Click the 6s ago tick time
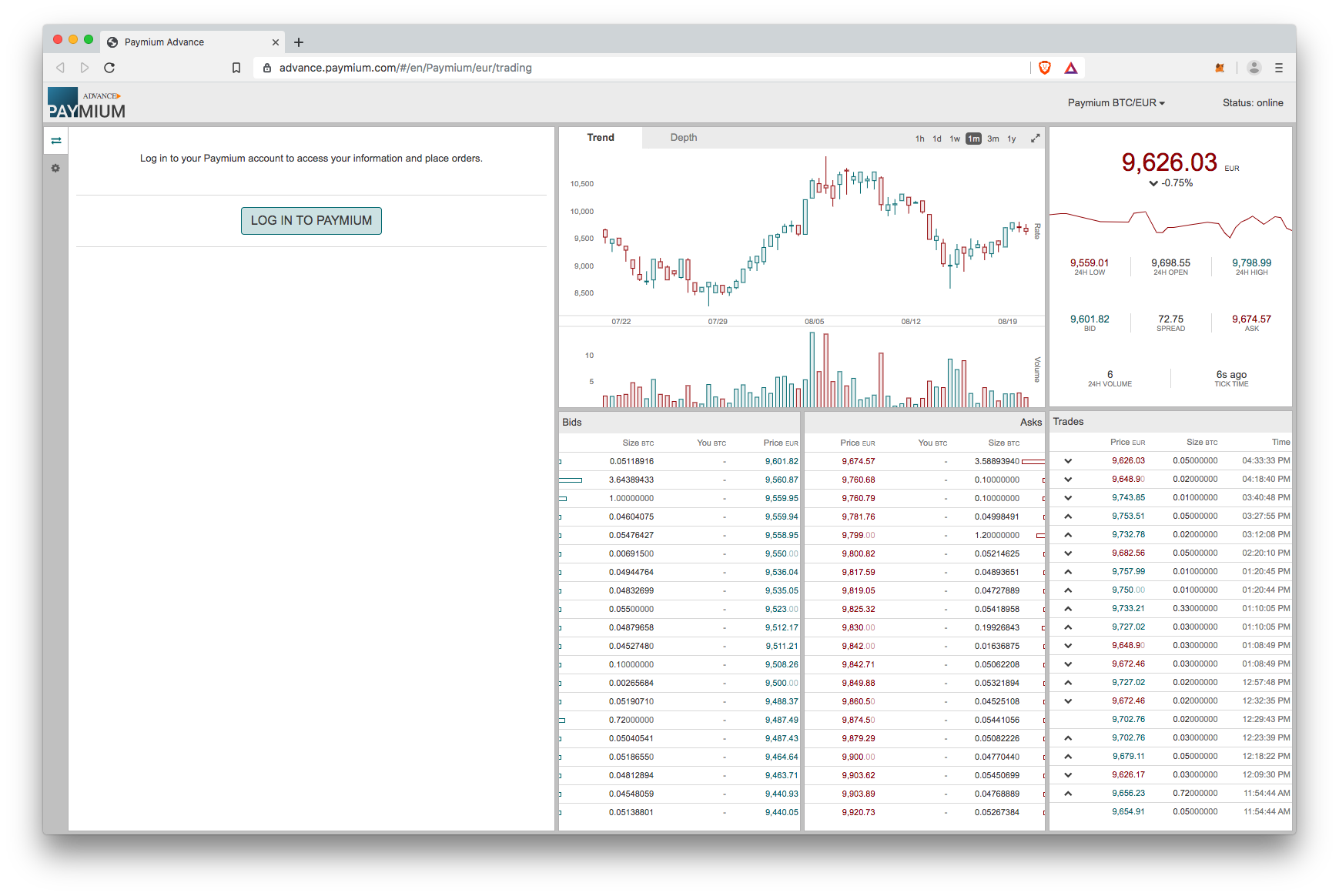1339x896 pixels. point(1231,375)
